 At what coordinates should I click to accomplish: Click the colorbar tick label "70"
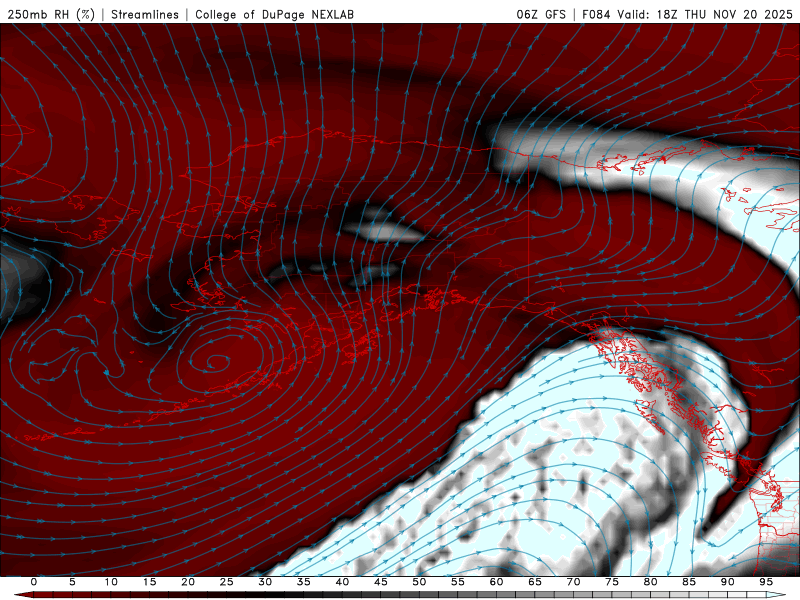(573, 582)
